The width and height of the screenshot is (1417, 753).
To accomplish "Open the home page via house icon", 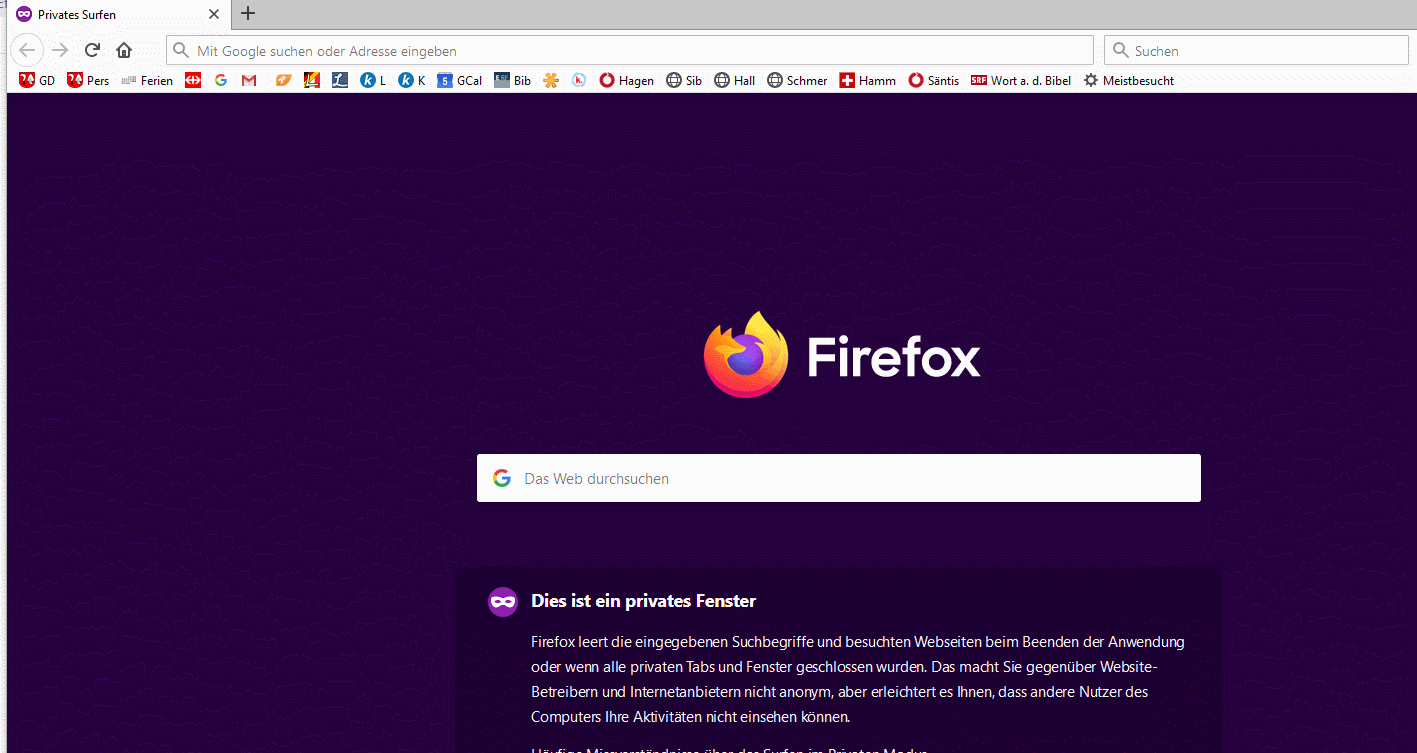I will (x=124, y=50).
